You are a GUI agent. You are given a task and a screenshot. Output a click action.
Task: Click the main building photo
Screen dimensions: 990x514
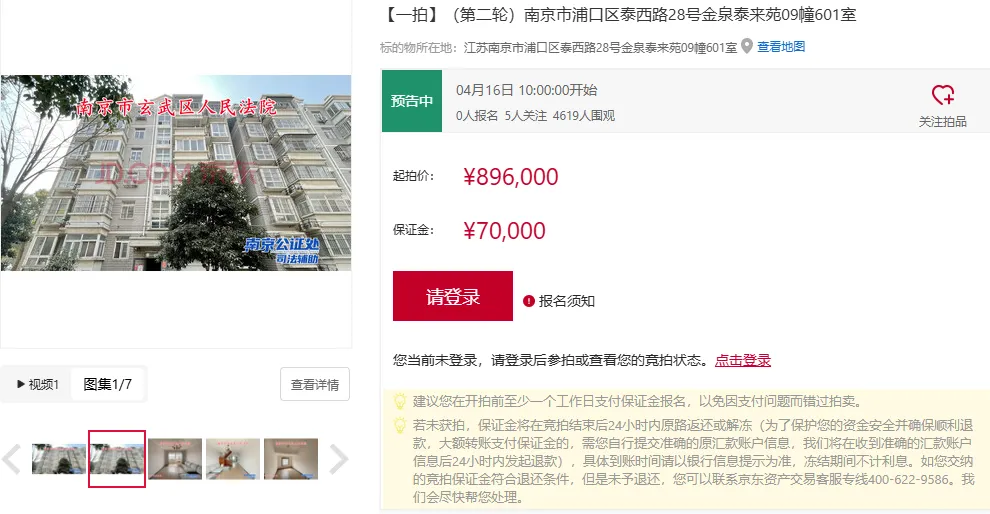(x=176, y=173)
